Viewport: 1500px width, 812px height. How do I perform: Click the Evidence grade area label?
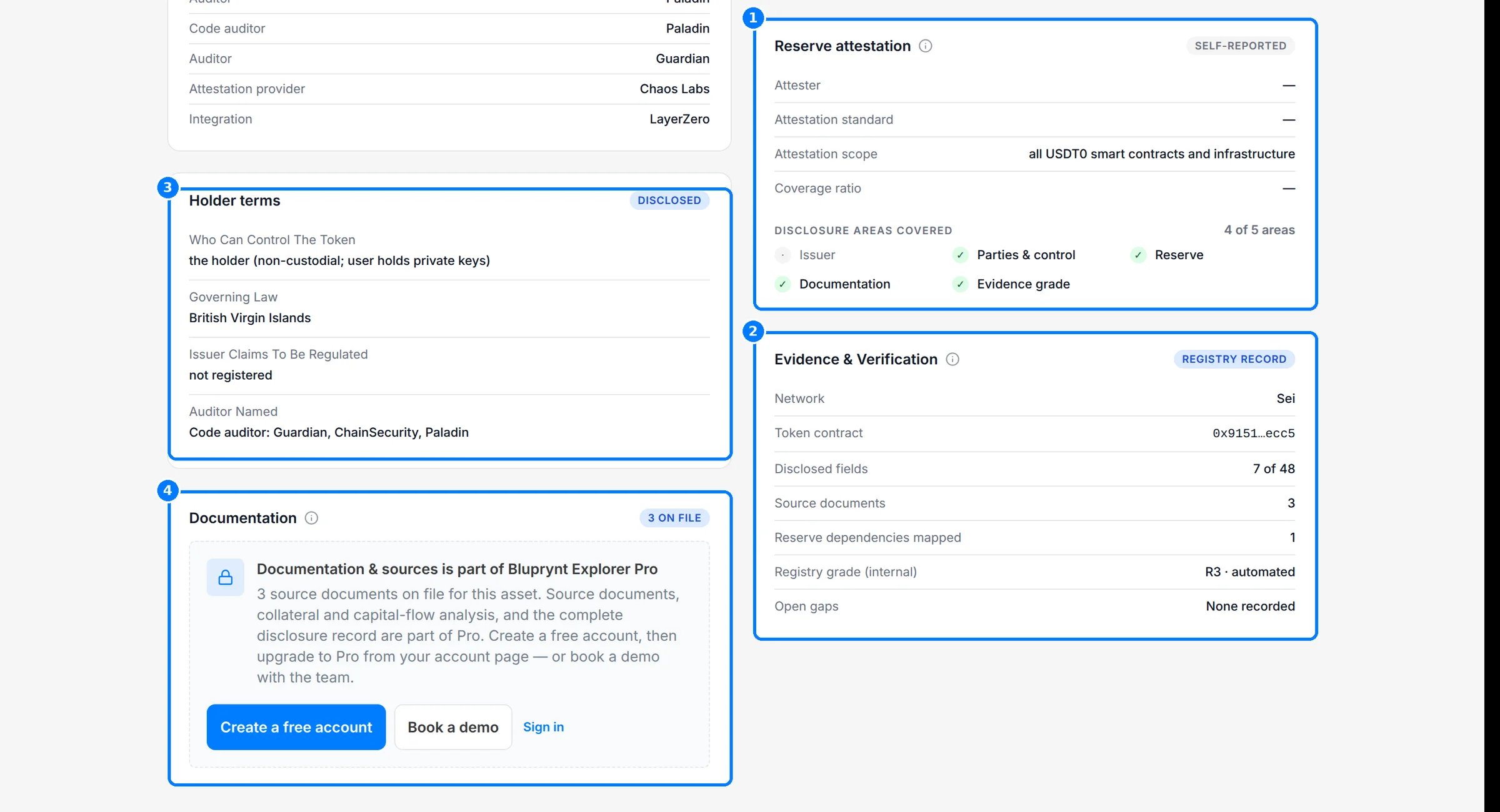click(x=1023, y=284)
